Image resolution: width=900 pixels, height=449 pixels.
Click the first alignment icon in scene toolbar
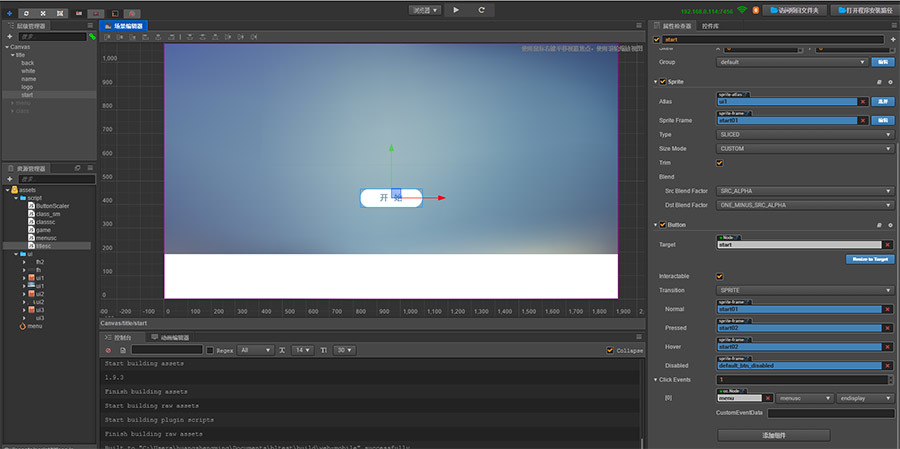107,37
